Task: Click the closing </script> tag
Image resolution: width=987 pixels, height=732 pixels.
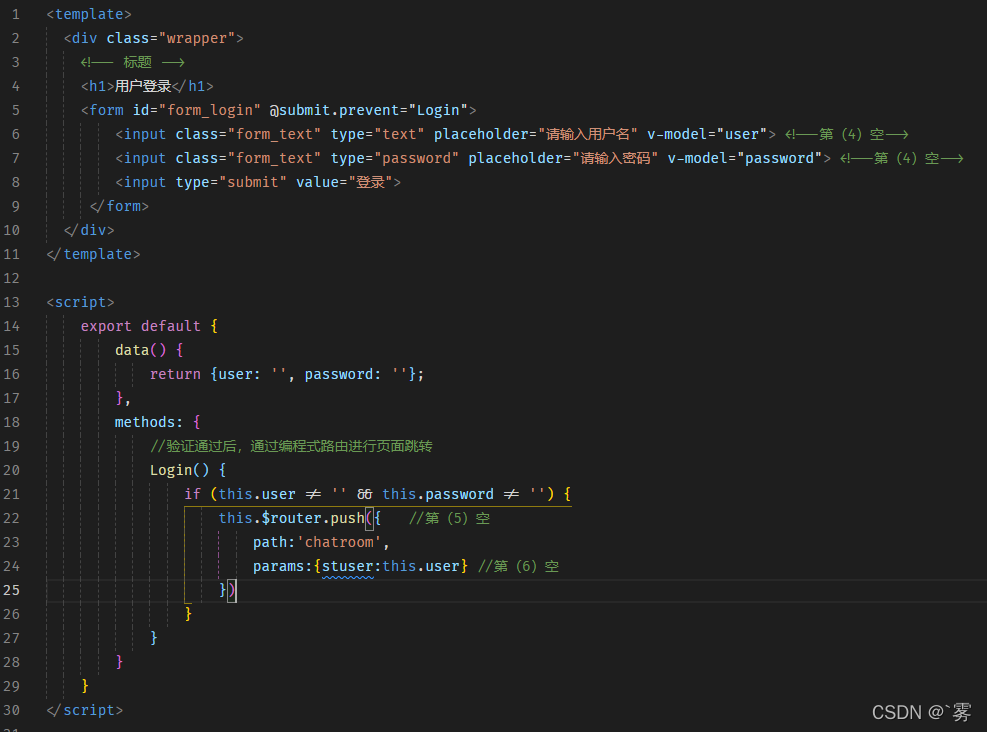Action: coord(84,710)
